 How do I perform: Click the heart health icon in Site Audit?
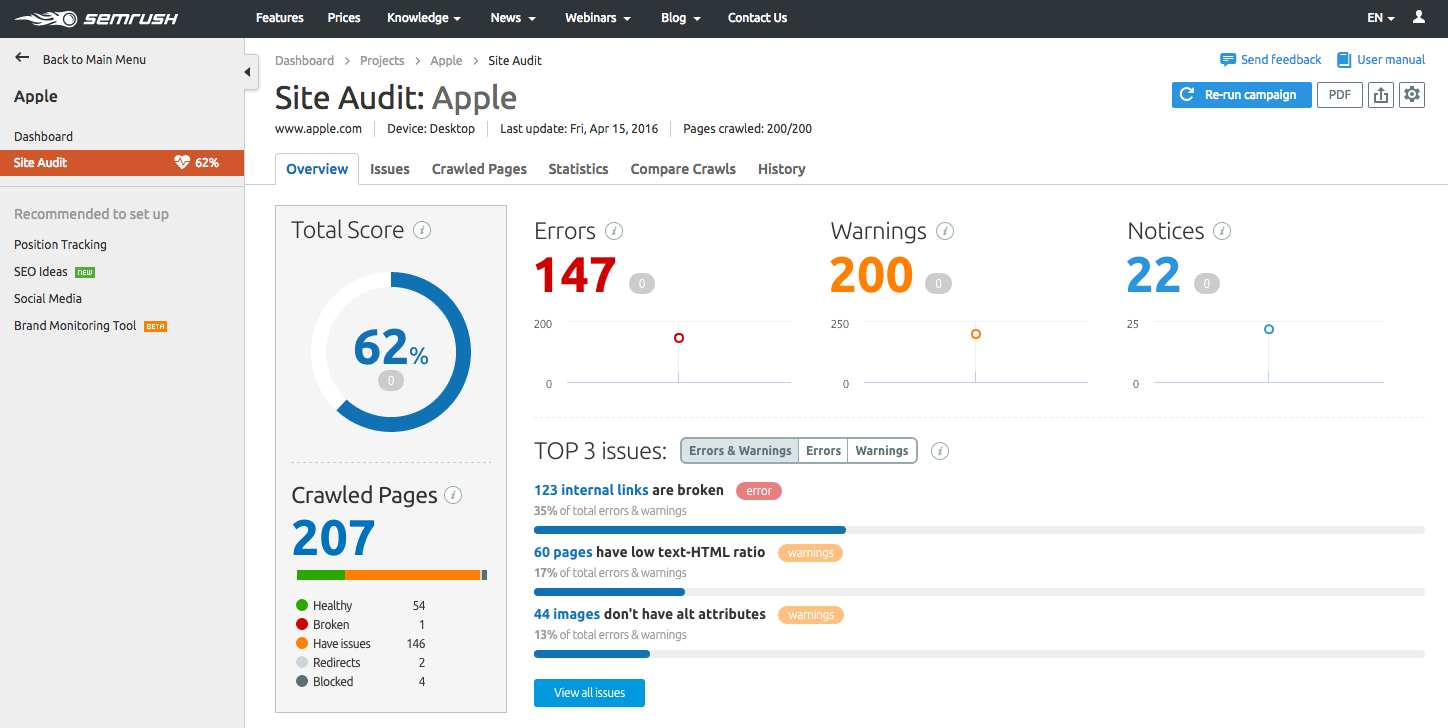[x=182, y=162]
